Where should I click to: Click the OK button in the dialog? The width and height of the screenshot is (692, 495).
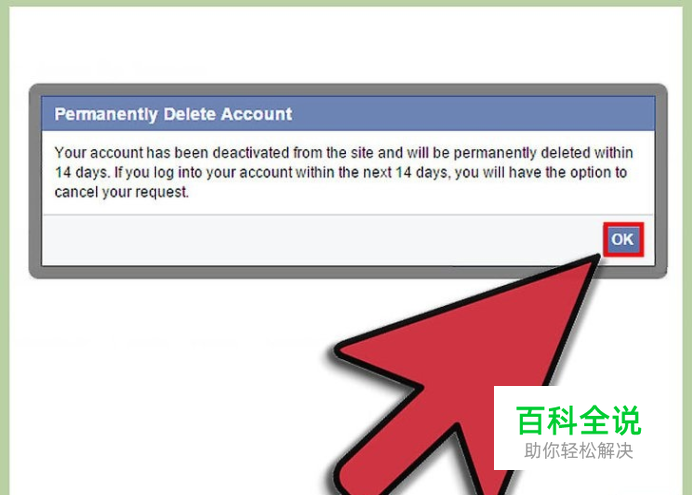(623, 240)
